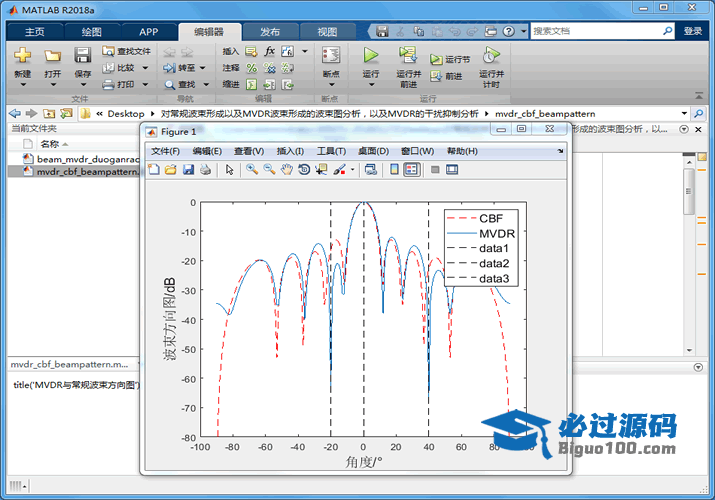
Task: Open the Help 帮助(H) menu in Figure 1
Action: coord(462,151)
